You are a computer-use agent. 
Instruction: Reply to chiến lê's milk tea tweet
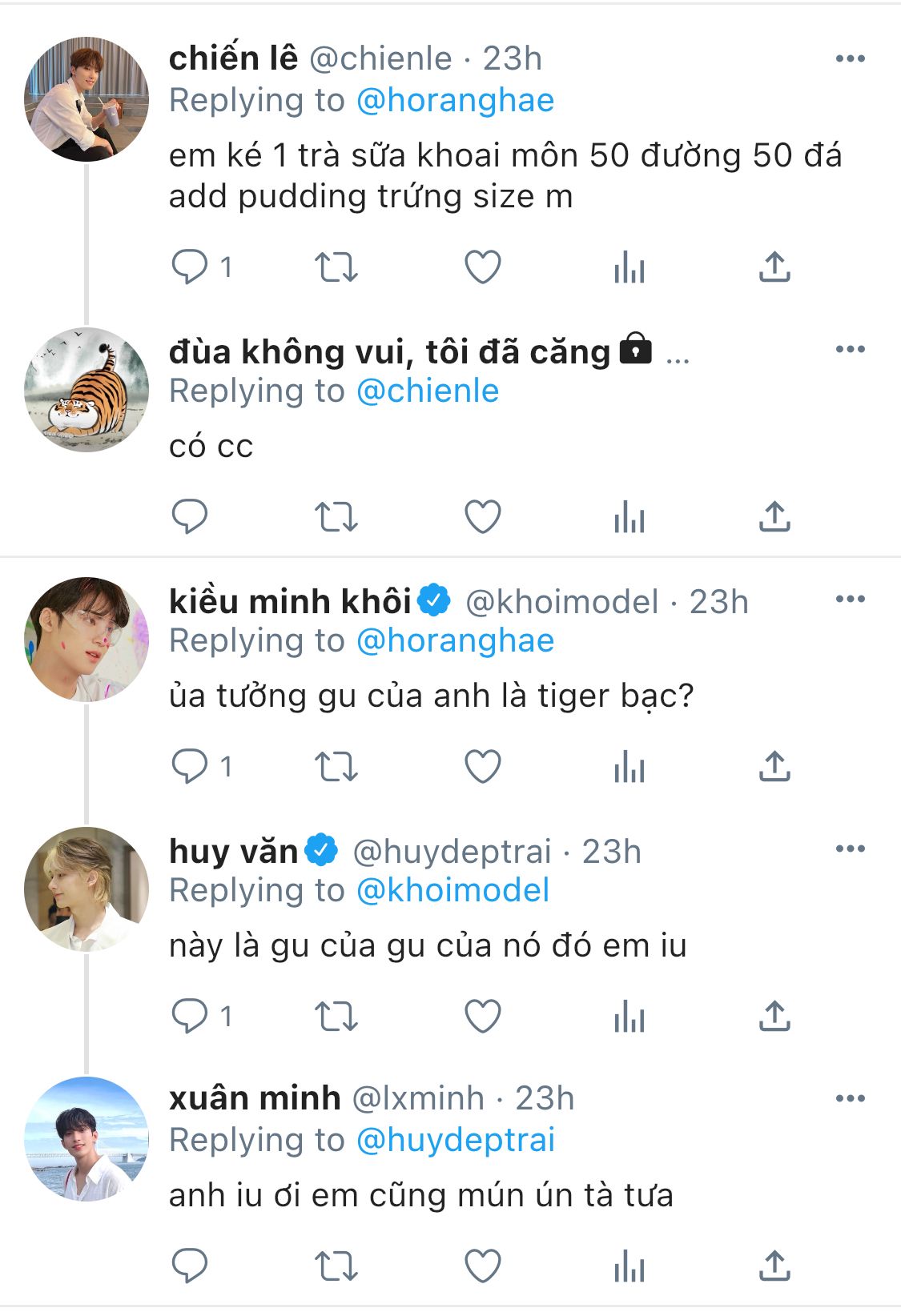point(190,267)
